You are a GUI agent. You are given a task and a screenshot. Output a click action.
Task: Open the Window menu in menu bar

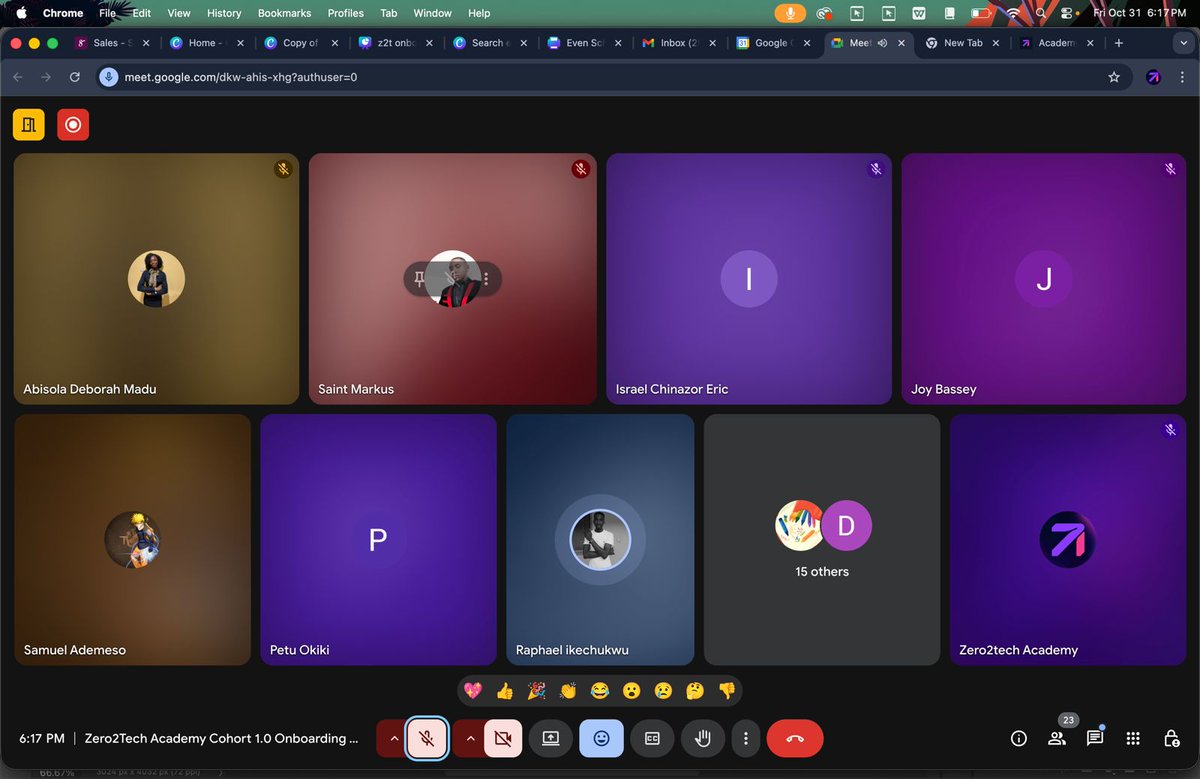coord(432,13)
